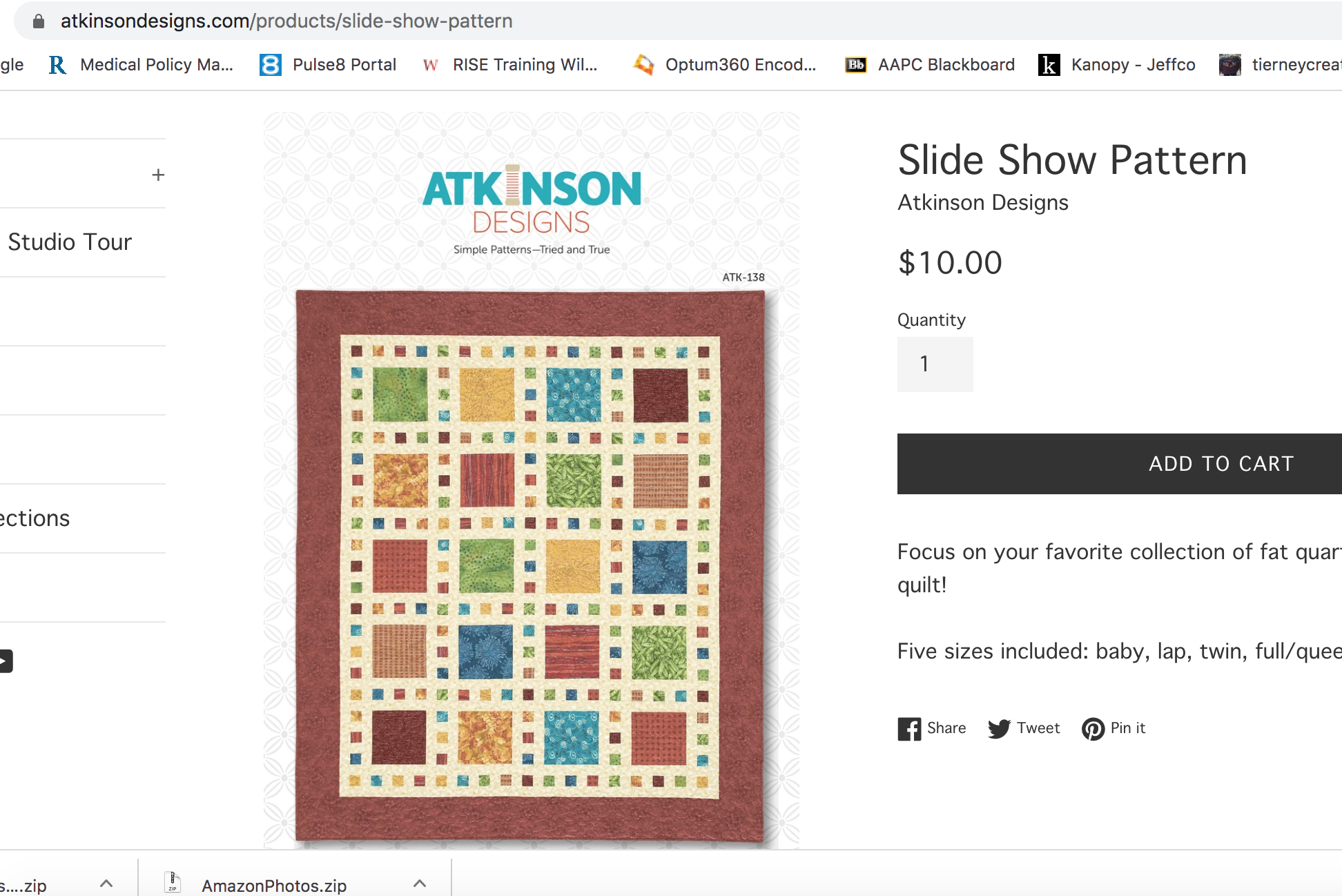Click the YouTube icon in sidebar
1342x896 pixels.
point(6,661)
